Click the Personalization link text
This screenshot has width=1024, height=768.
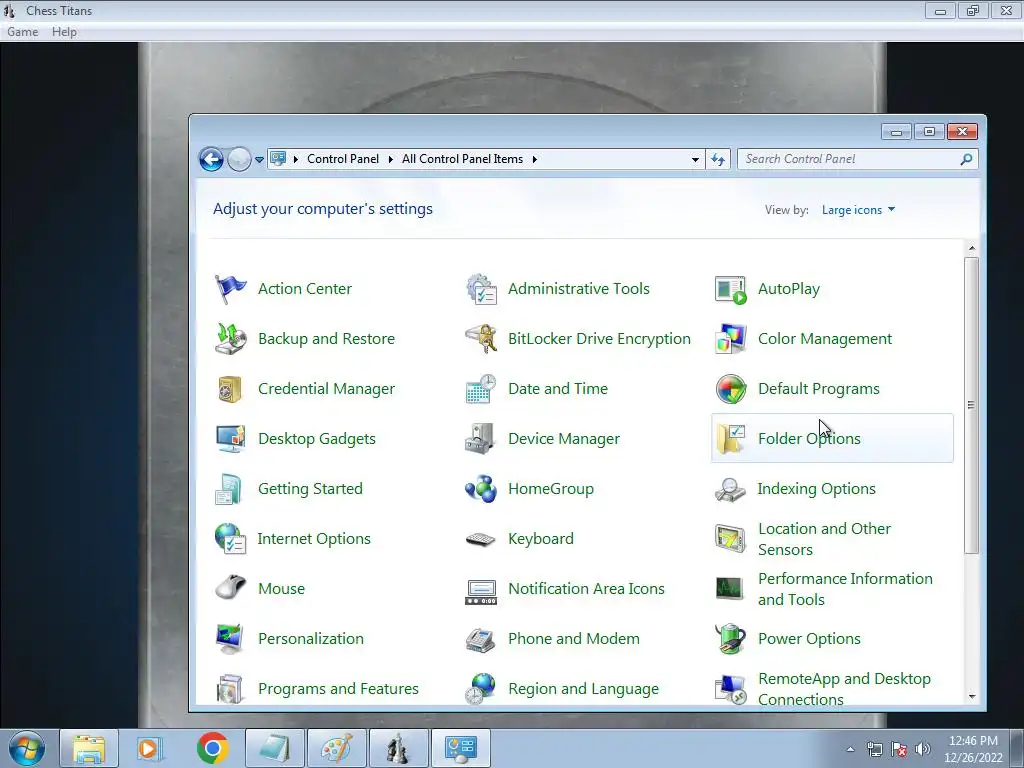tap(311, 639)
